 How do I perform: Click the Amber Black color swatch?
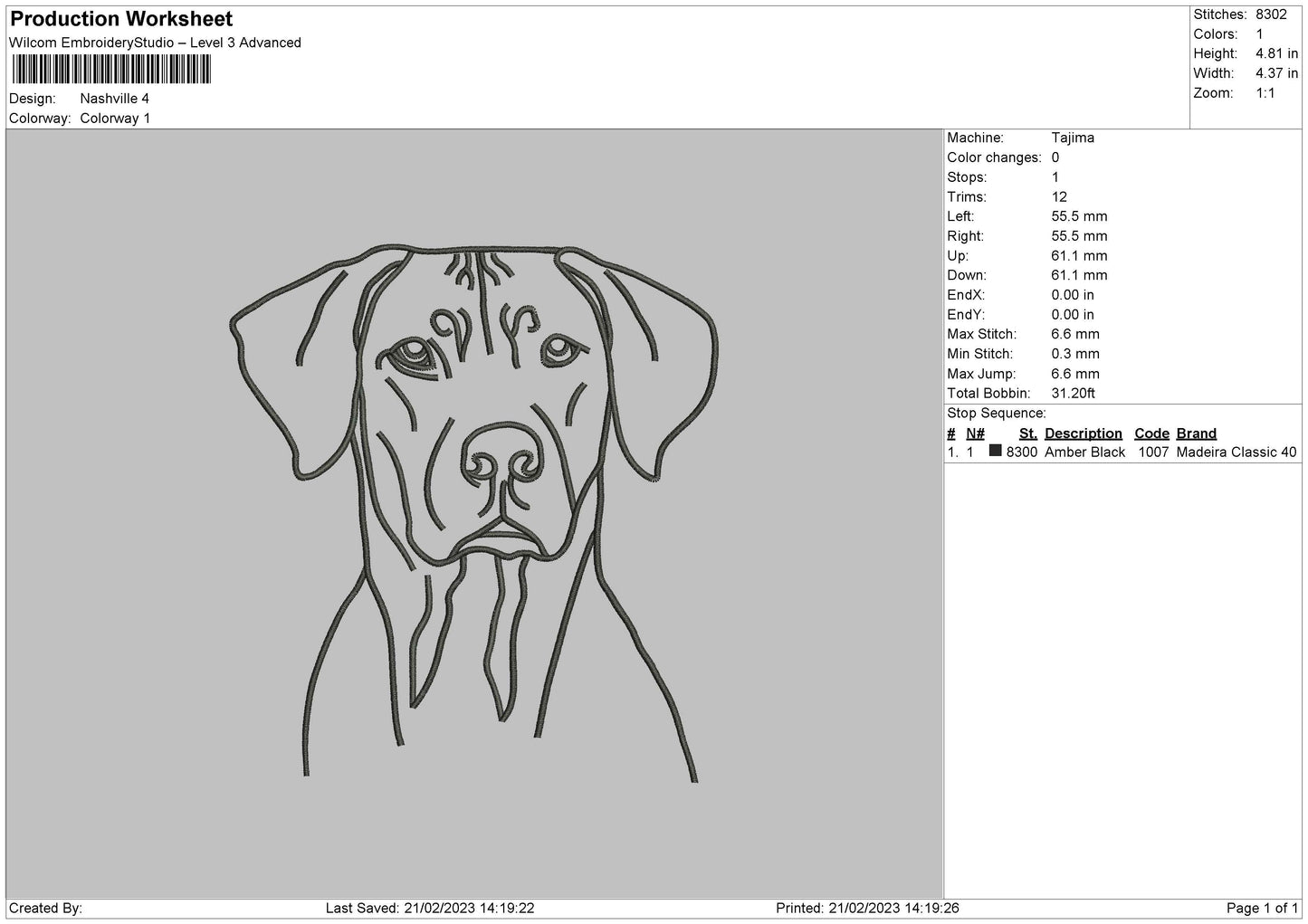[x=996, y=451]
